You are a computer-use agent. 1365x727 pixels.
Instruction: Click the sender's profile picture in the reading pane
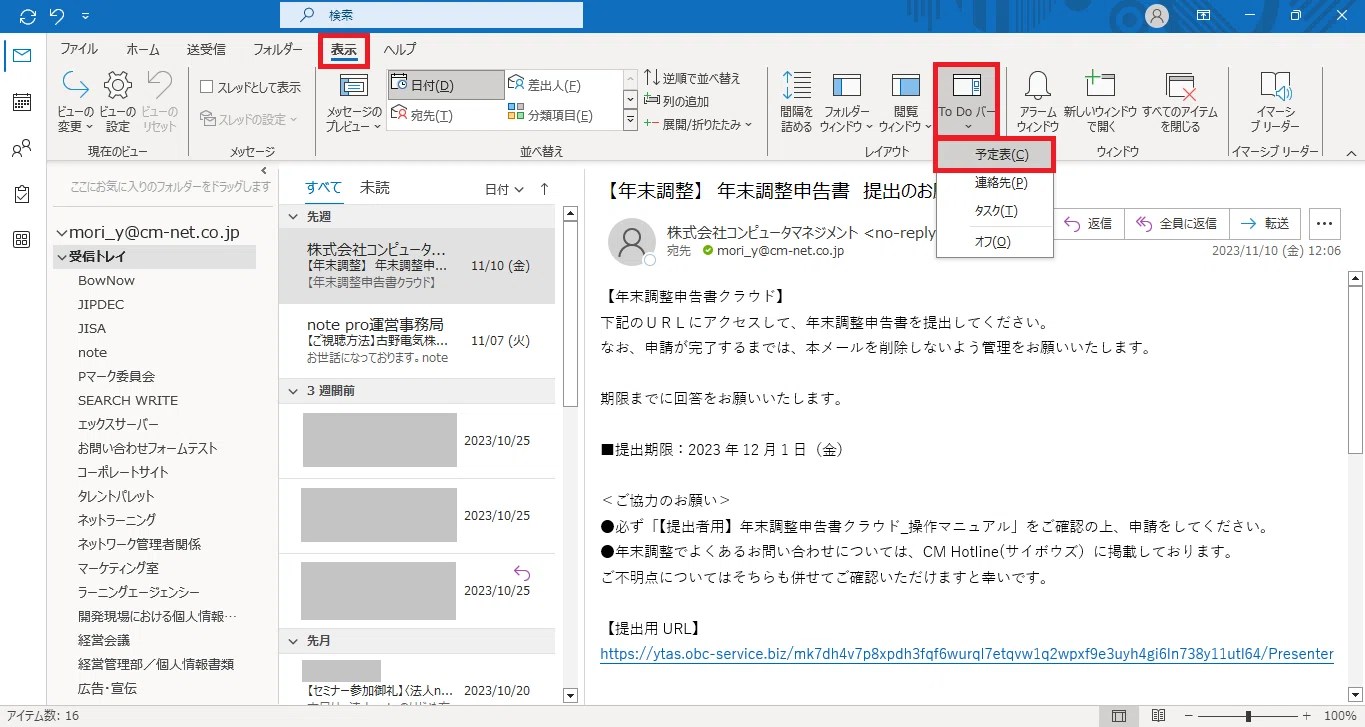(x=632, y=241)
